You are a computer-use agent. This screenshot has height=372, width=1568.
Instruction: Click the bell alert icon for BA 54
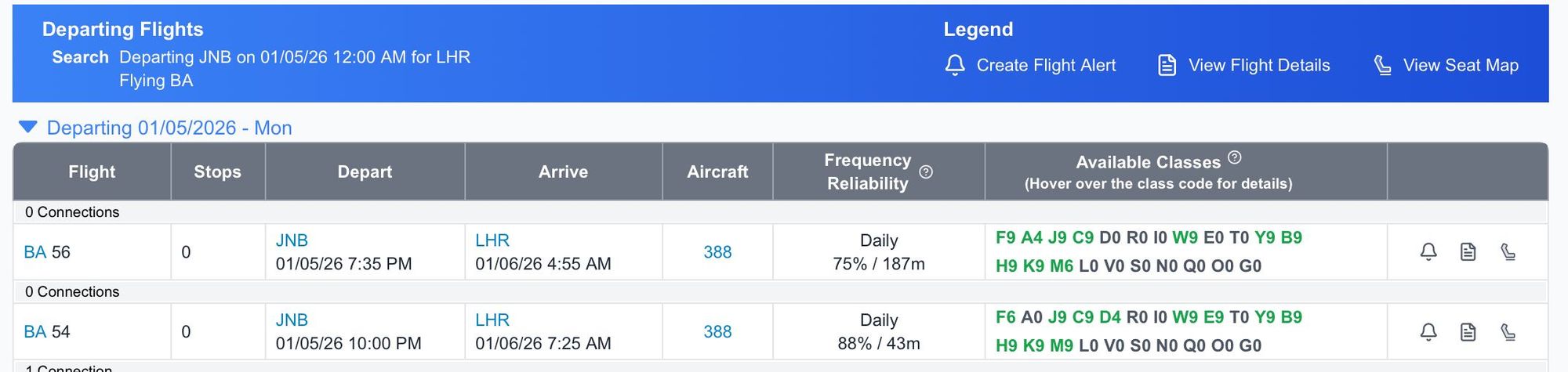(1428, 331)
